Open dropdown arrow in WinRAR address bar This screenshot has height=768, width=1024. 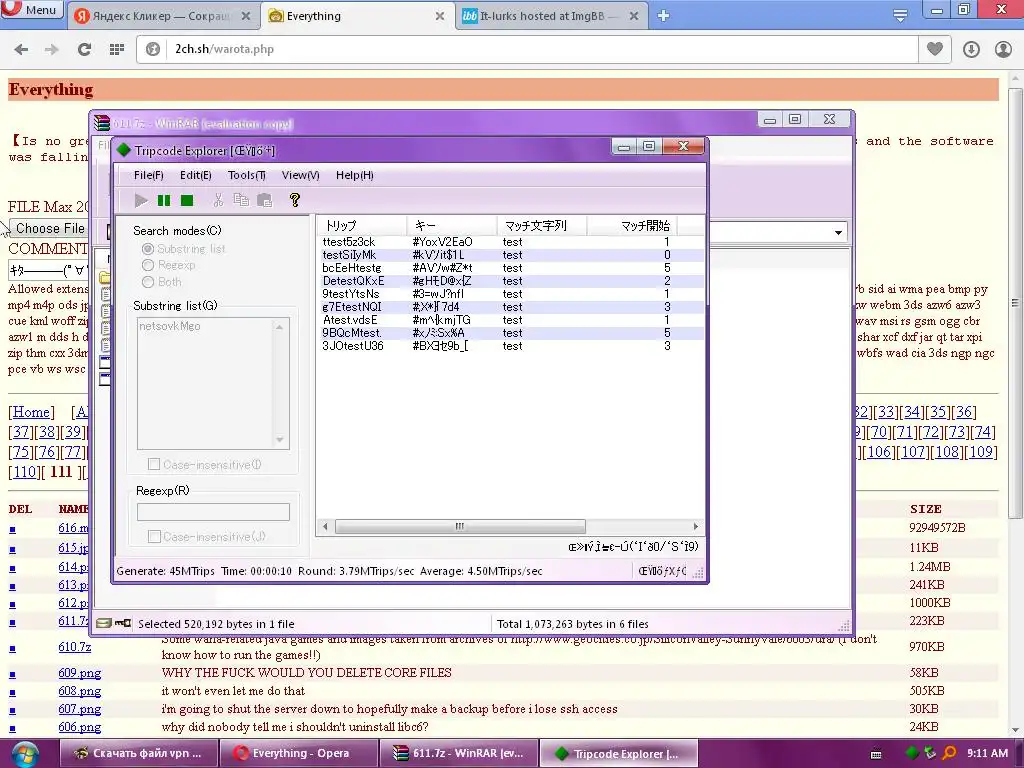tap(838, 232)
